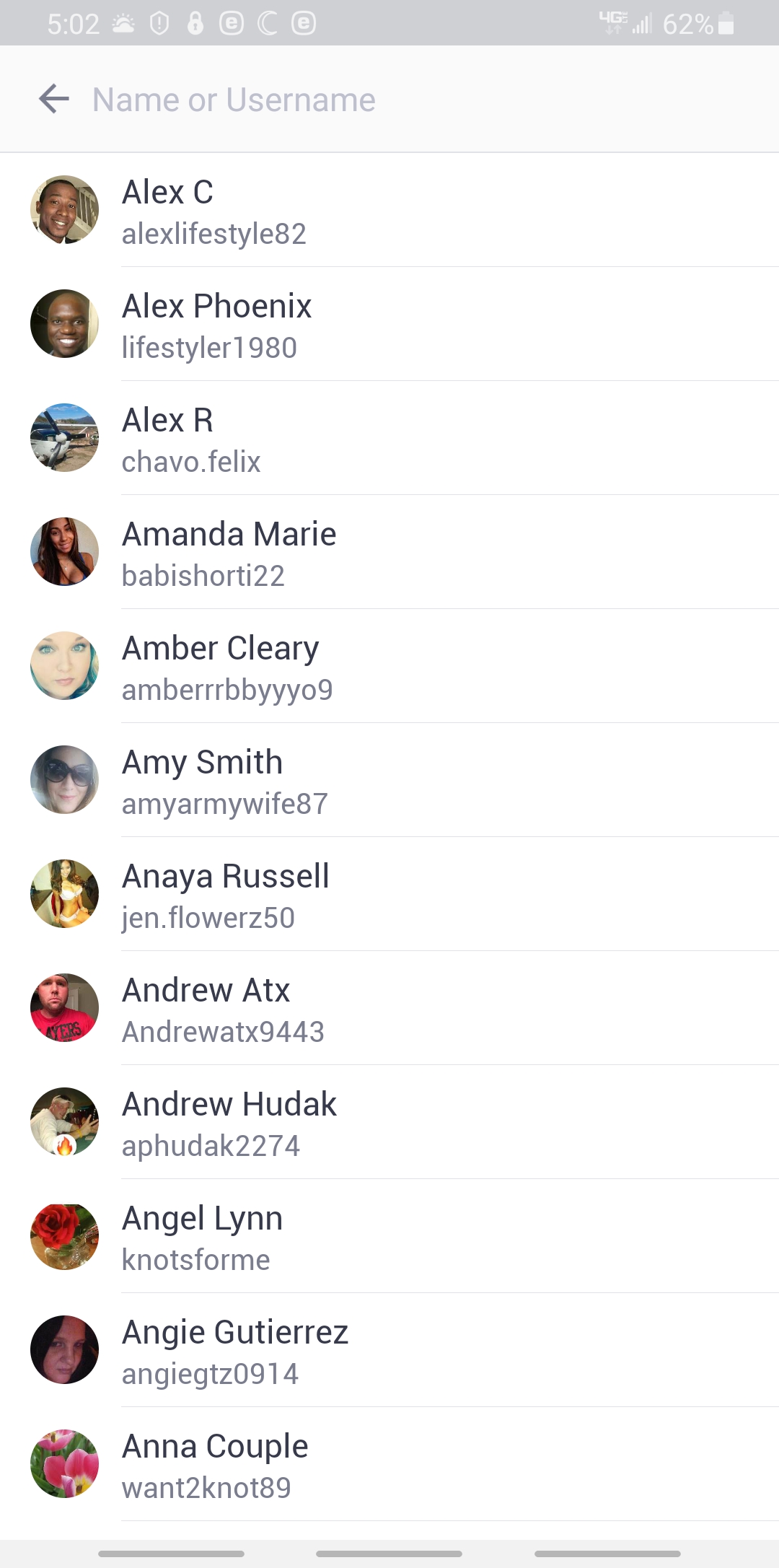Screen dimensions: 779x1568
Task: Tap the weather icon in status bar
Action: point(123,24)
